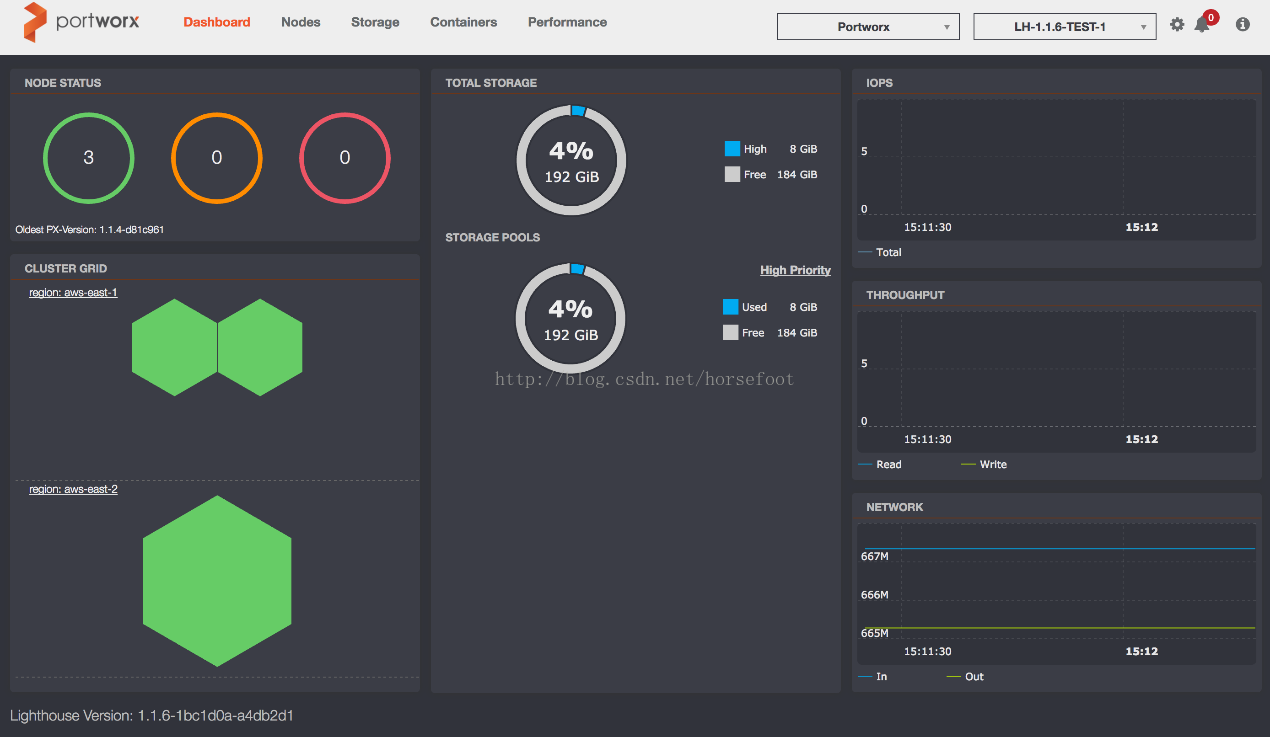This screenshot has width=1270, height=737.
Task: Click the blue High legend swatch
Action: (x=732, y=149)
